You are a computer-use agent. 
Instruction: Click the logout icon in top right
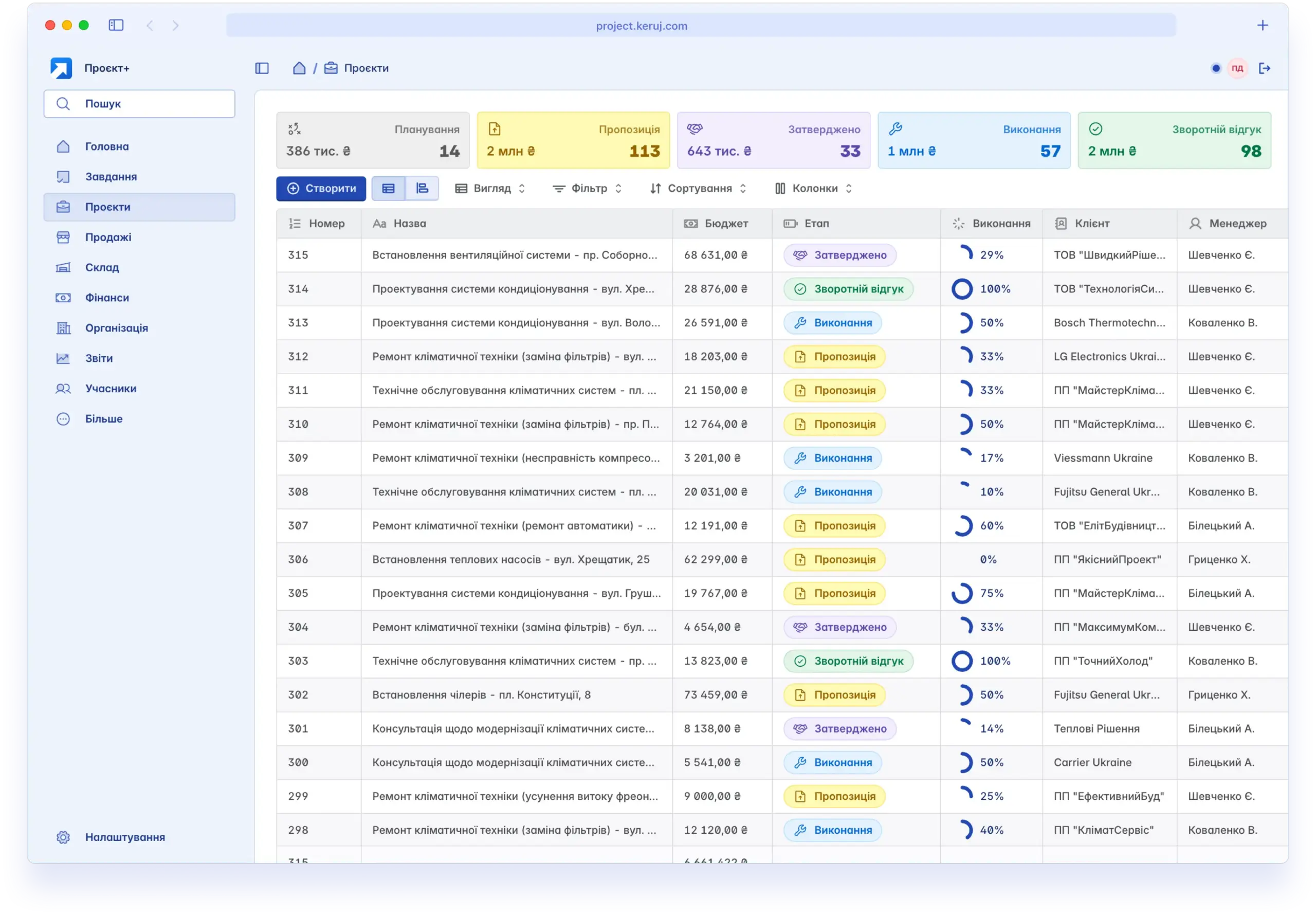(1265, 68)
